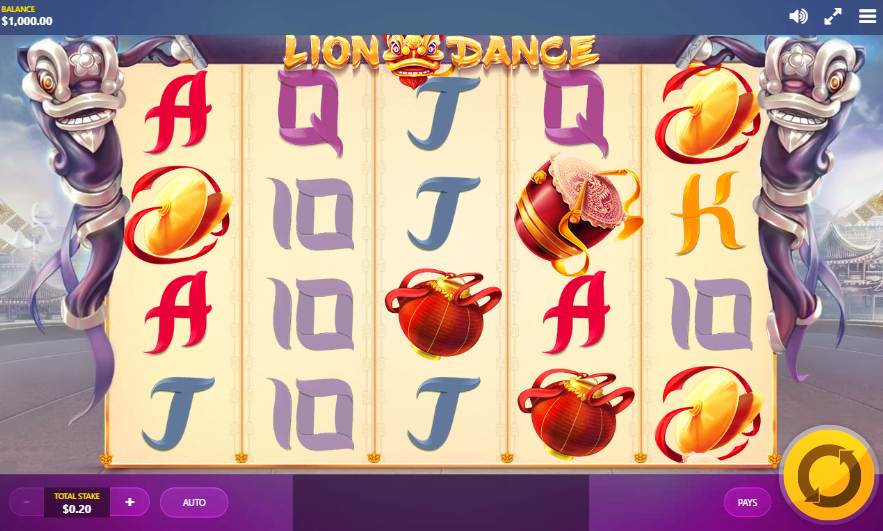Click the balance amount $1,000.00
Viewport: 883px width, 531px height.
tap(27, 21)
